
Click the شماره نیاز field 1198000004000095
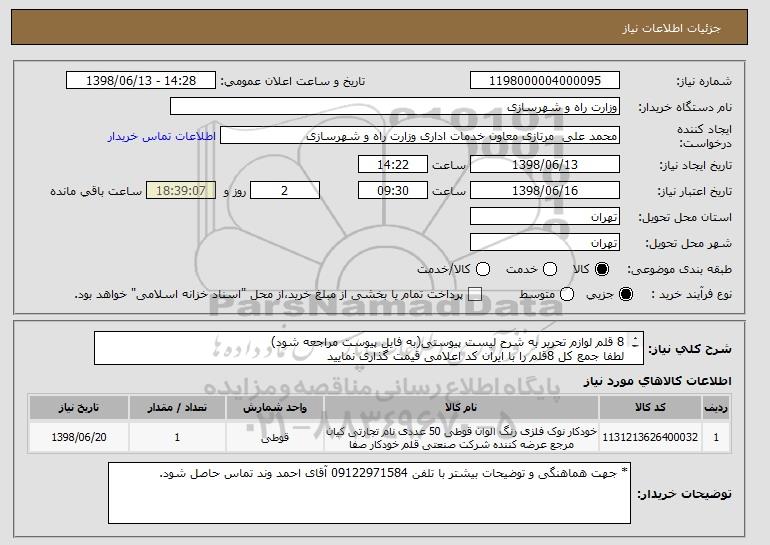[x=545, y=81]
